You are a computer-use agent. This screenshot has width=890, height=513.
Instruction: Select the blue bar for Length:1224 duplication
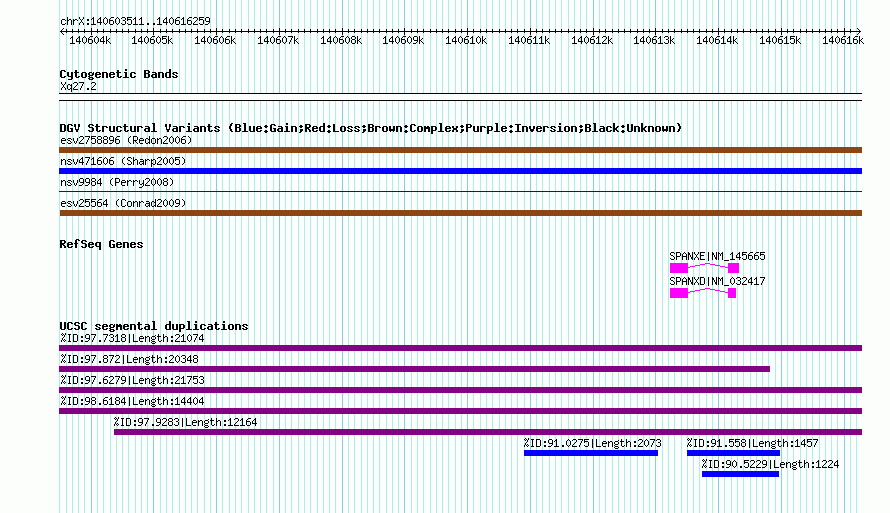pyautogui.click(x=740, y=474)
